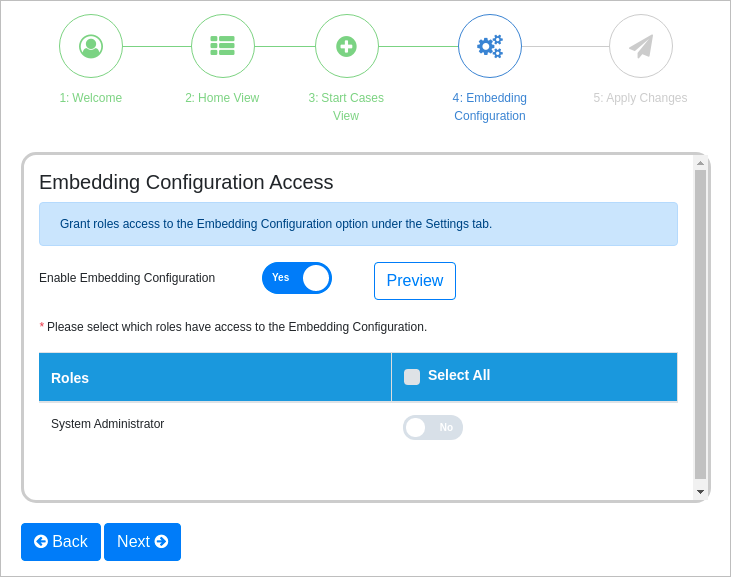731x577 pixels.
Task: Disable the Enable Embedding Configuration toggle
Action: (x=297, y=278)
